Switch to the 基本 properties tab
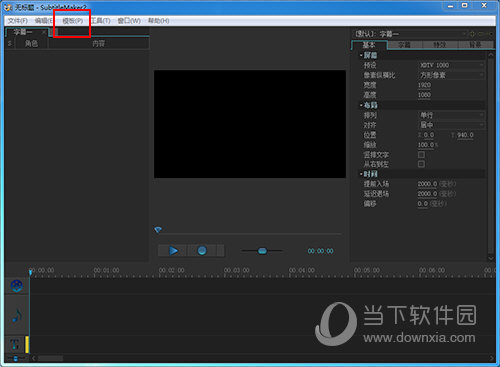The image size is (500, 367). tap(369, 45)
